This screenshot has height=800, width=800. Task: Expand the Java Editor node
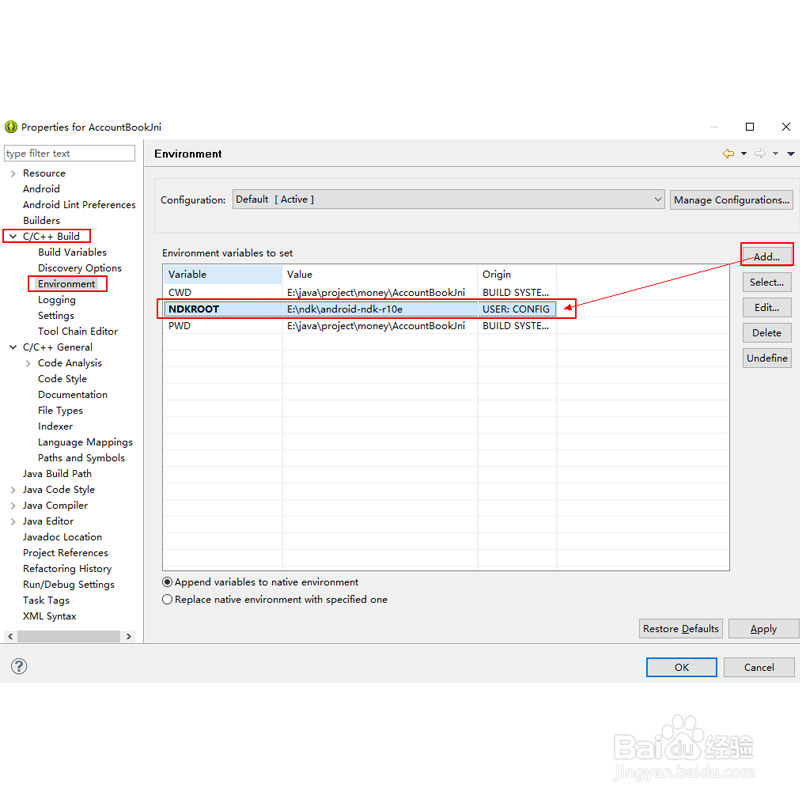click(x=13, y=521)
